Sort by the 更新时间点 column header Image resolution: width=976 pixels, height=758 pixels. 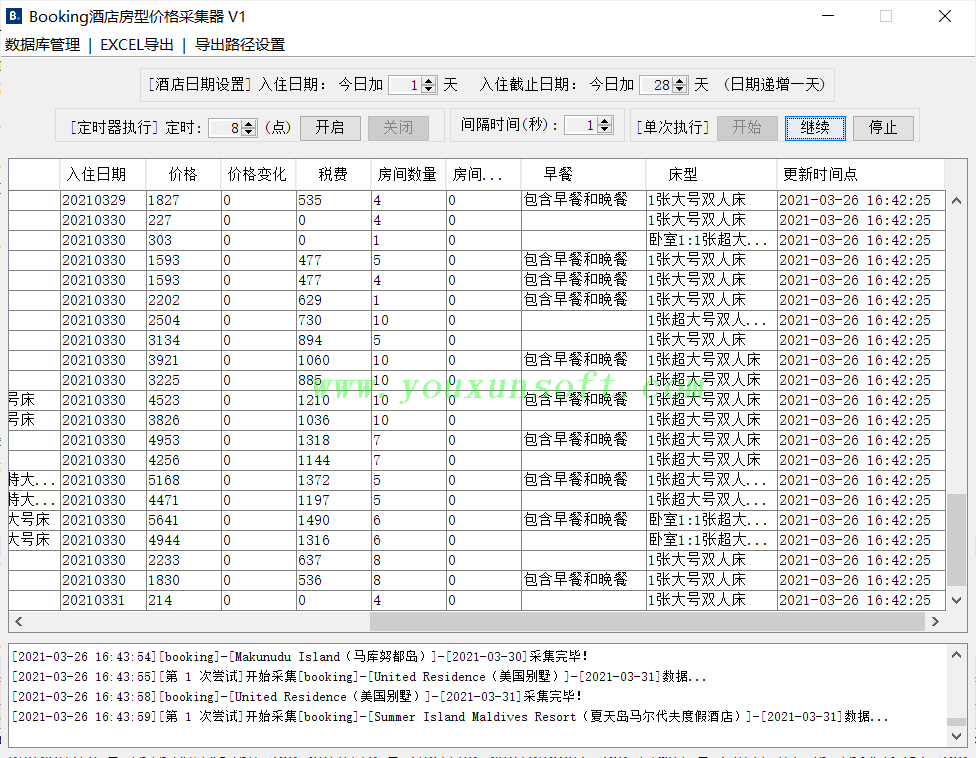860,174
